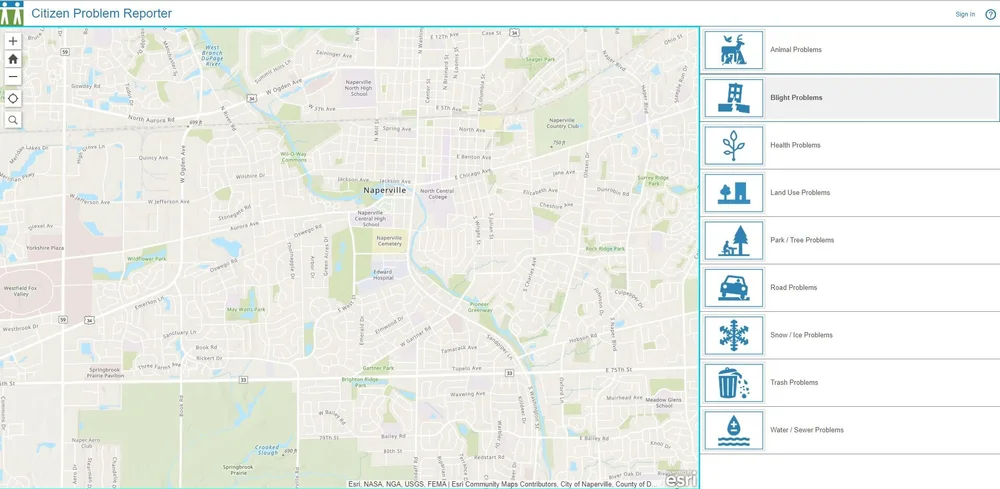Click the map zoom out minus button
The width and height of the screenshot is (1000, 489).
pyautogui.click(x=13, y=77)
